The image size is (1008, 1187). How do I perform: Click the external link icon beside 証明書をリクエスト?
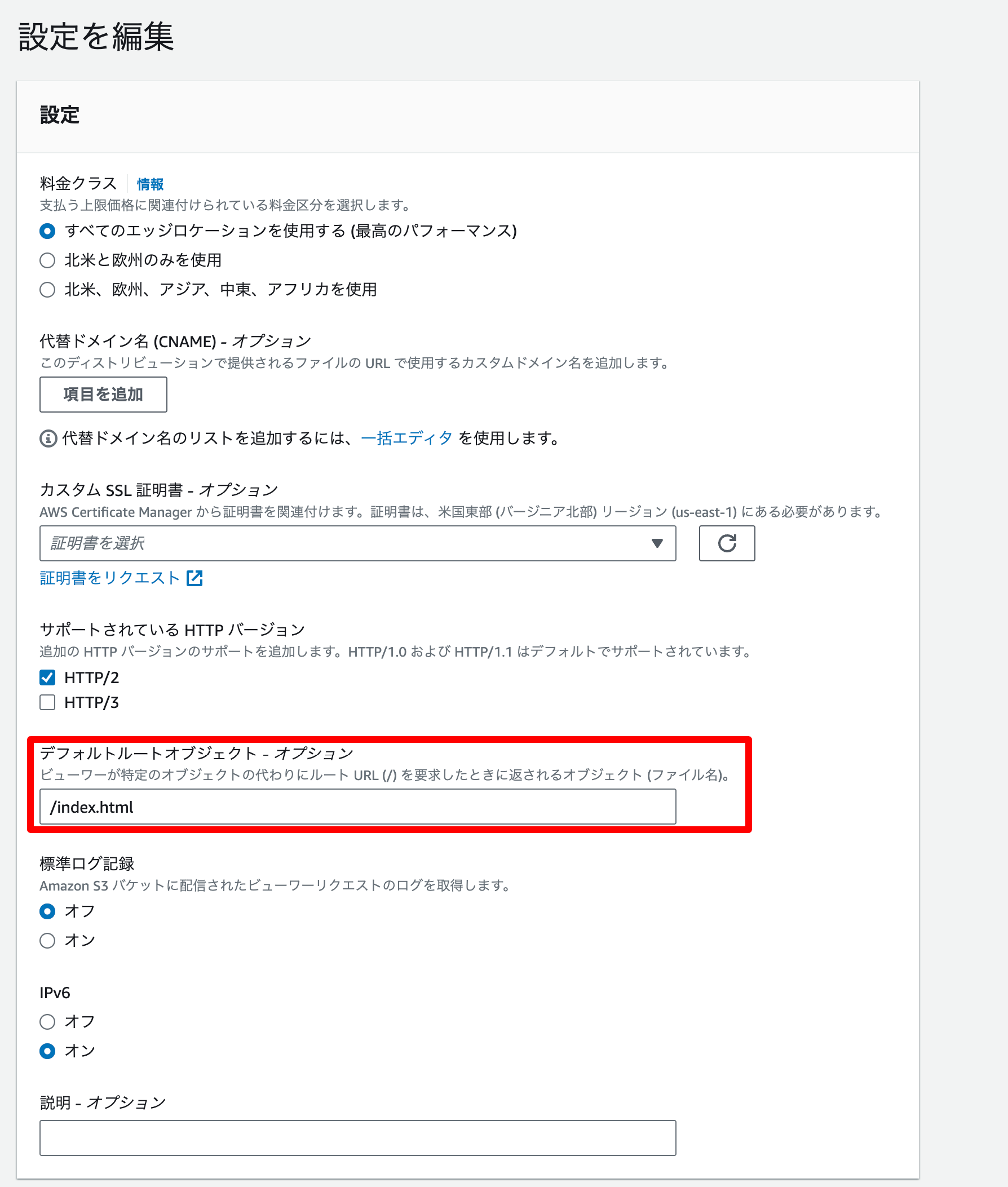195,578
